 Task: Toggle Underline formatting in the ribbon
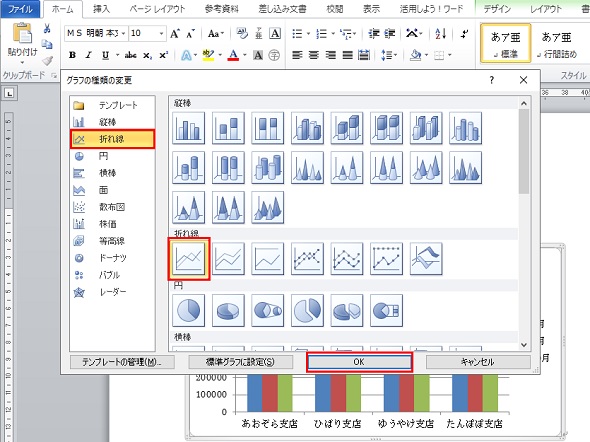(x=105, y=55)
